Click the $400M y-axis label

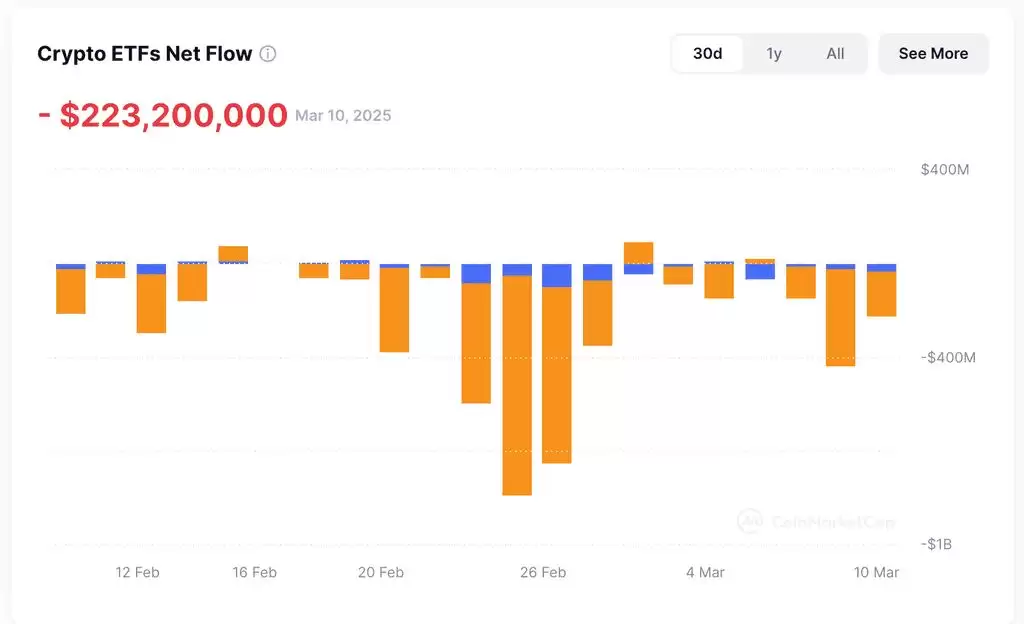944,170
